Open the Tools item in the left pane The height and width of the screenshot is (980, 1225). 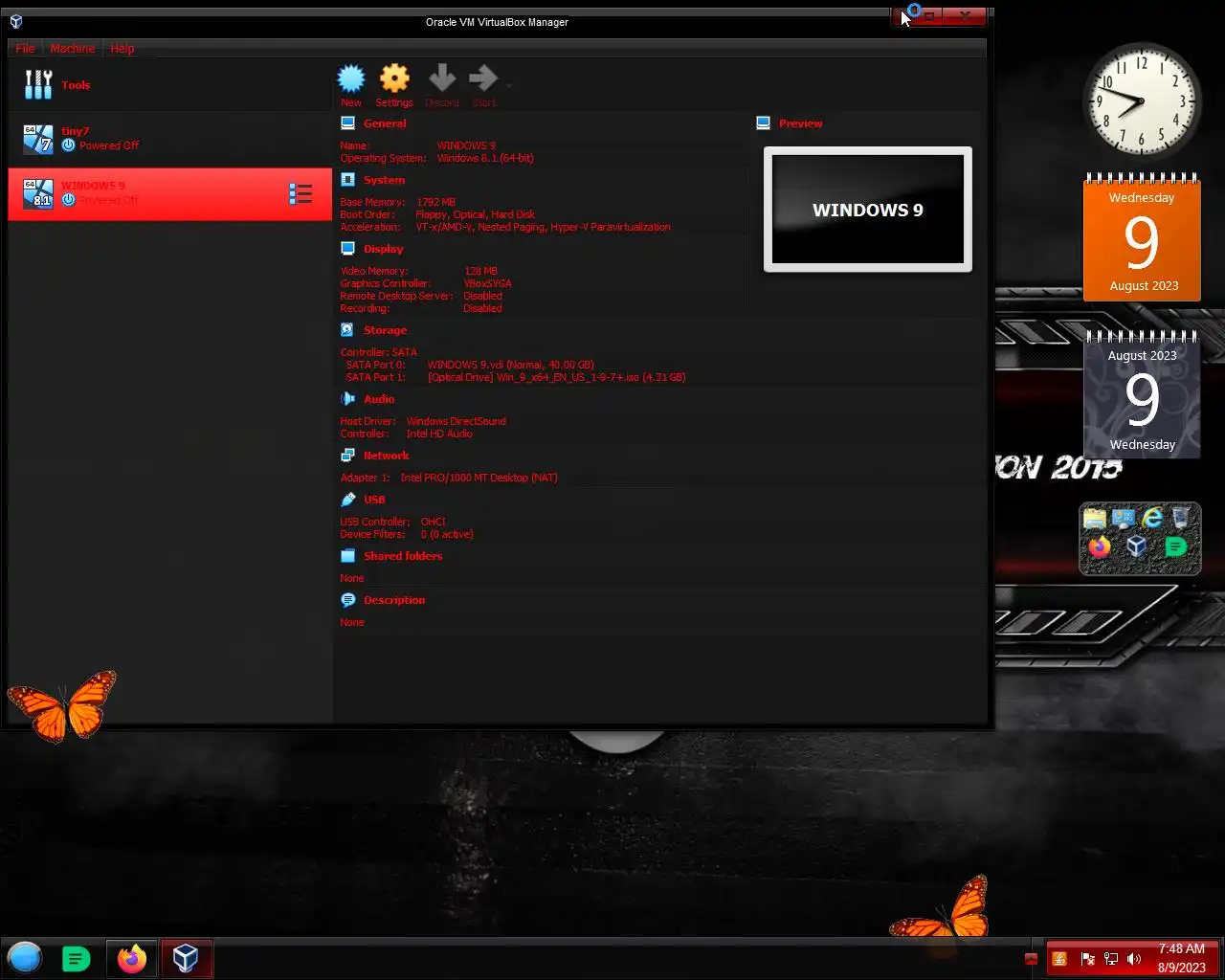click(170, 85)
